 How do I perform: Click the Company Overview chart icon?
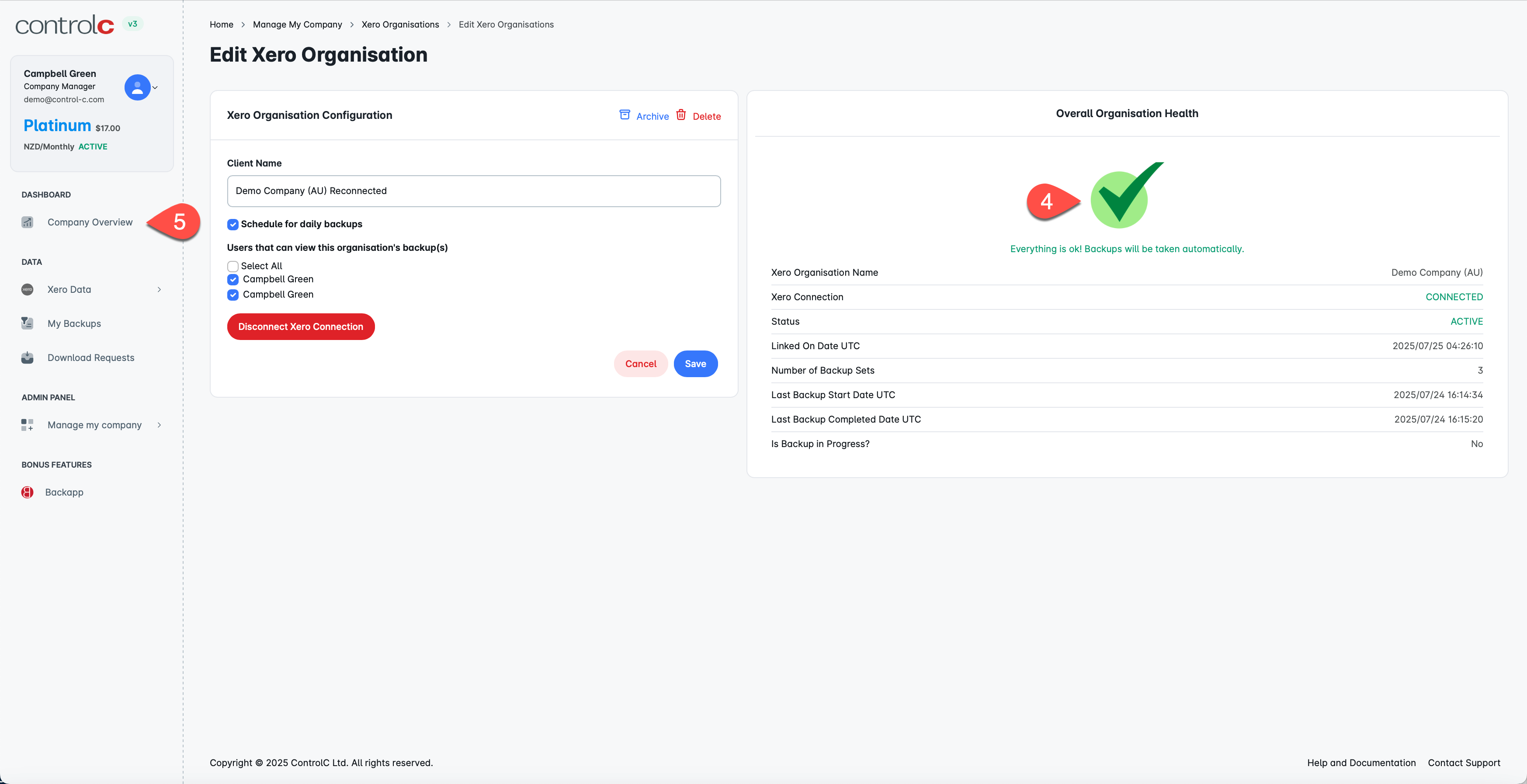[27, 222]
